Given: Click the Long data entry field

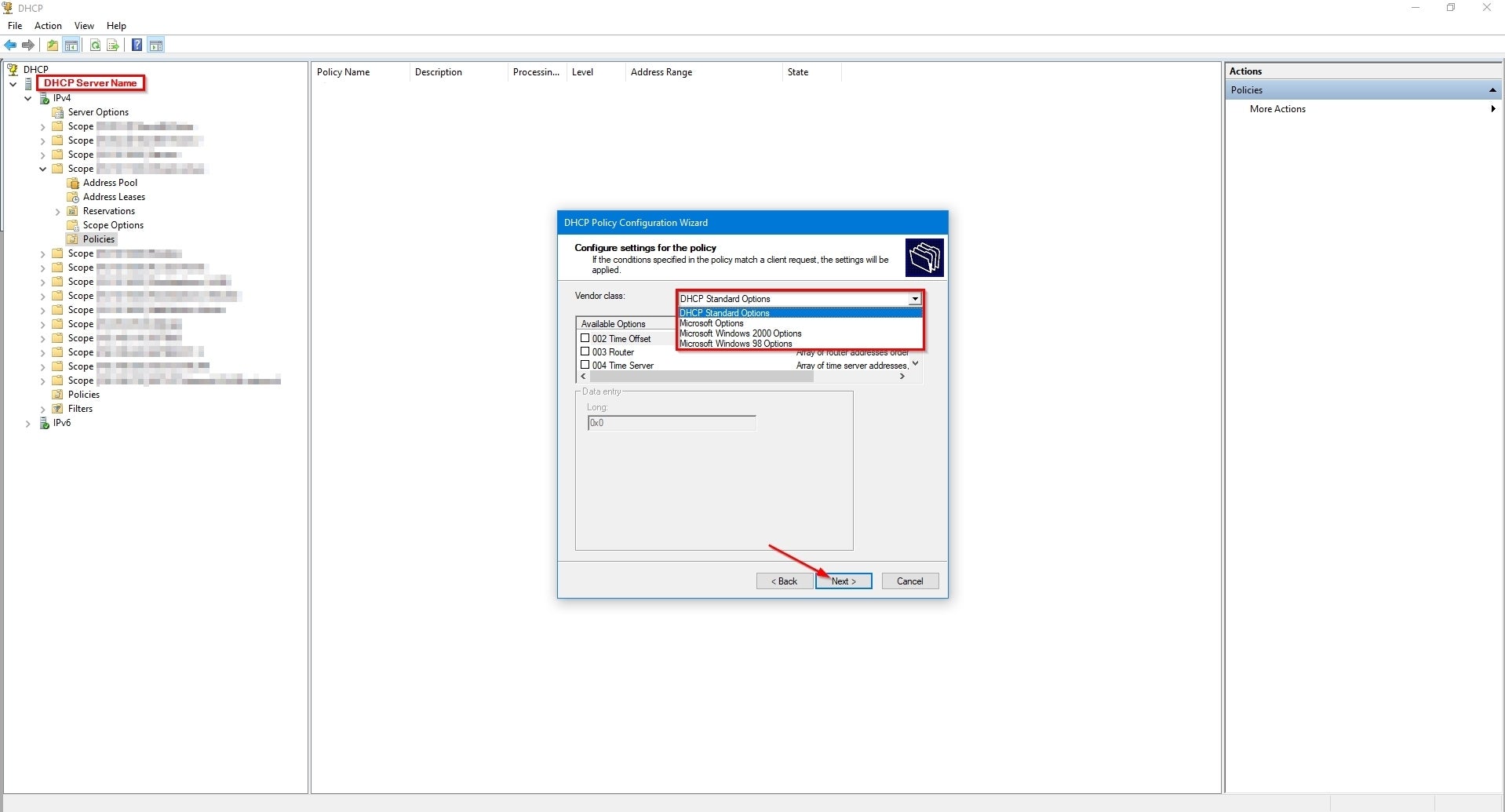Looking at the screenshot, I should click(671, 423).
